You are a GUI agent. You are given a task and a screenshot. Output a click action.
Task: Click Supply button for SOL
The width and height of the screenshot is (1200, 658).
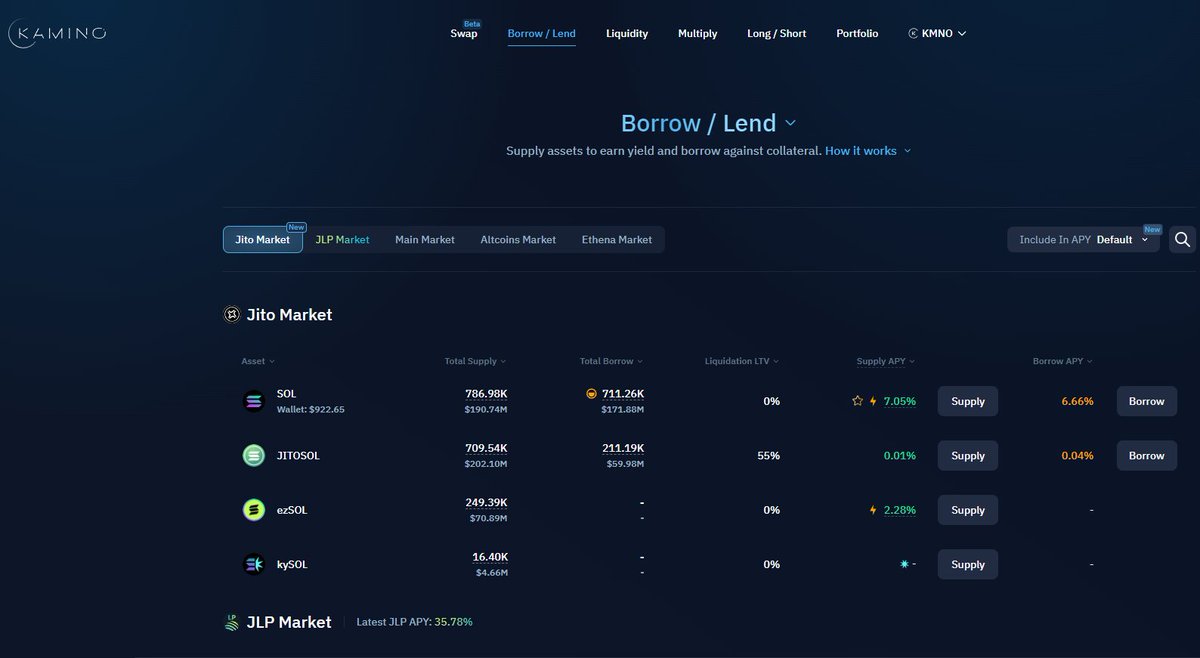point(968,401)
